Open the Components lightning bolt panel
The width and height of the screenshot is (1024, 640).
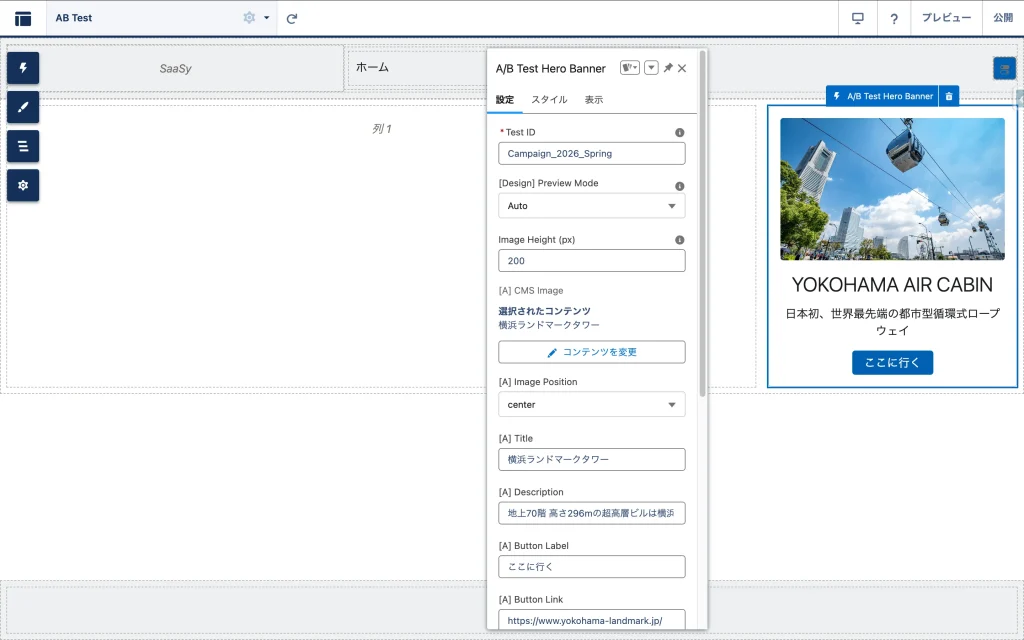(23, 68)
